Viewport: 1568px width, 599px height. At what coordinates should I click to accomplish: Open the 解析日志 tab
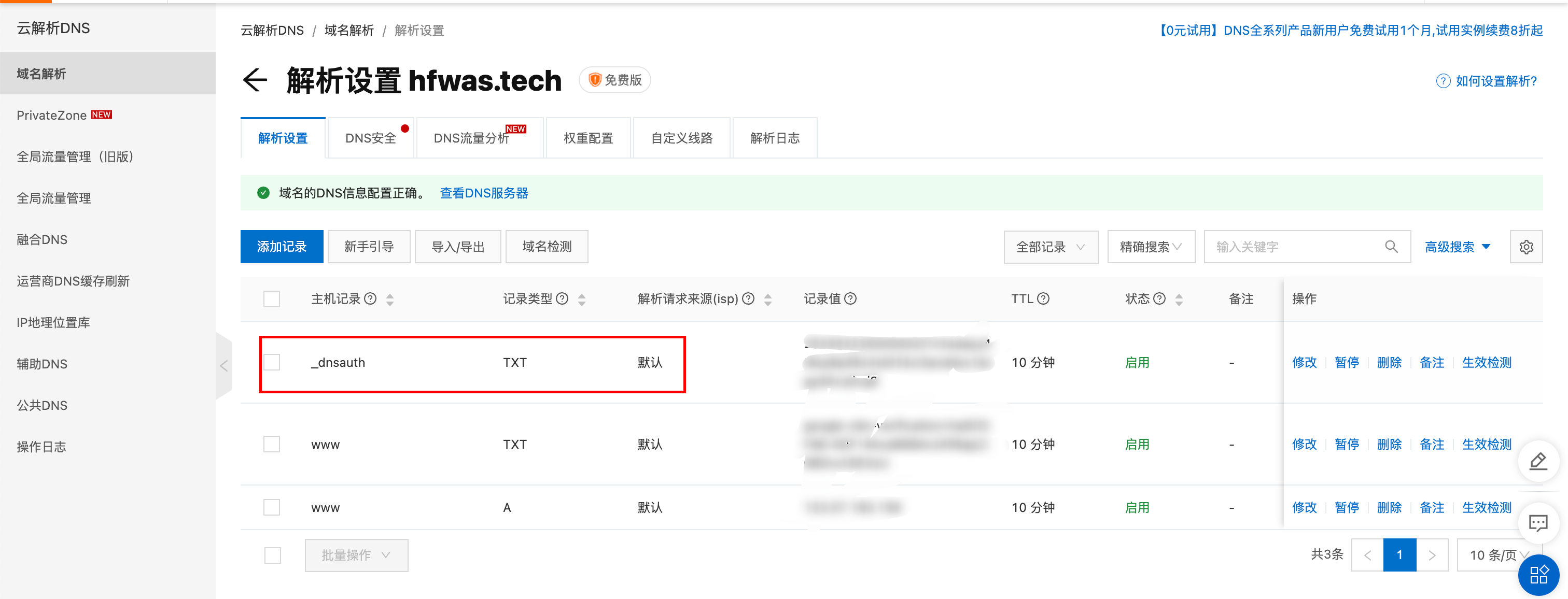[x=774, y=138]
